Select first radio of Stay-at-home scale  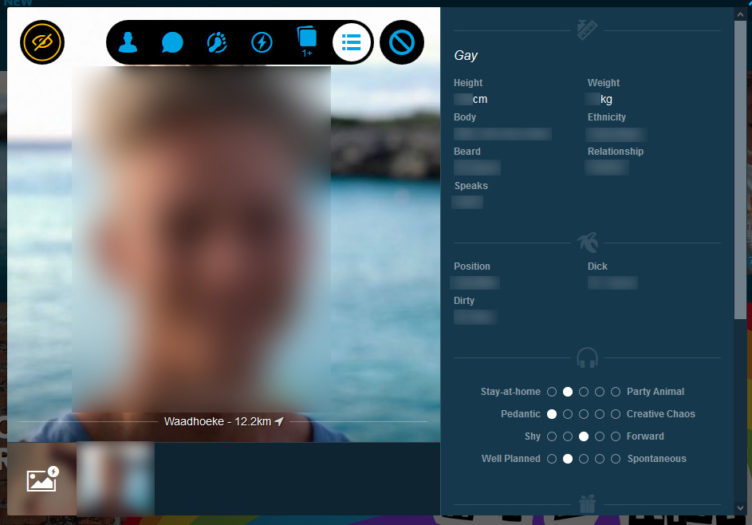click(552, 392)
